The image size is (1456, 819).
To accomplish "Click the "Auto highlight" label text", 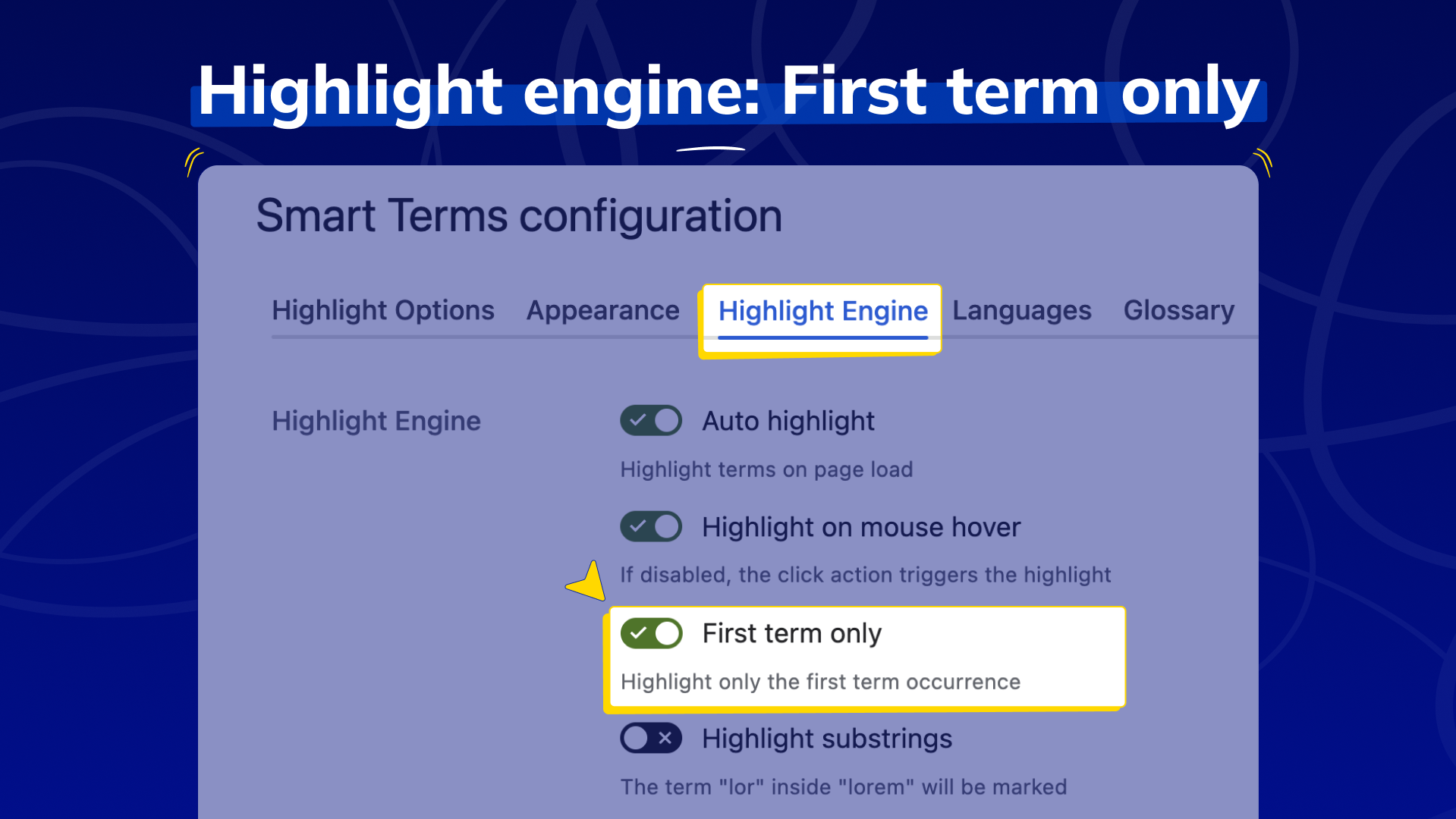I will [x=788, y=422].
